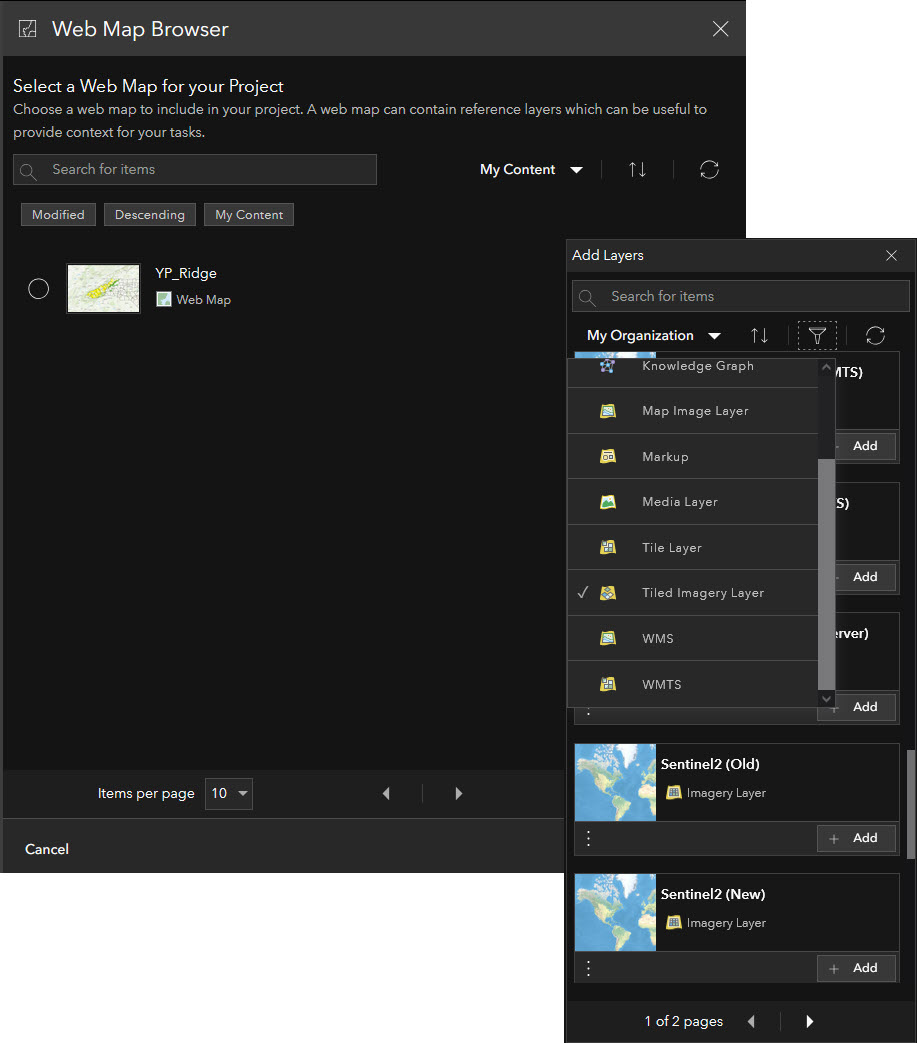Select the YP_Ridge web map radio button
917x1043 pixels.
pyautogui.click(x=38, y=288)
